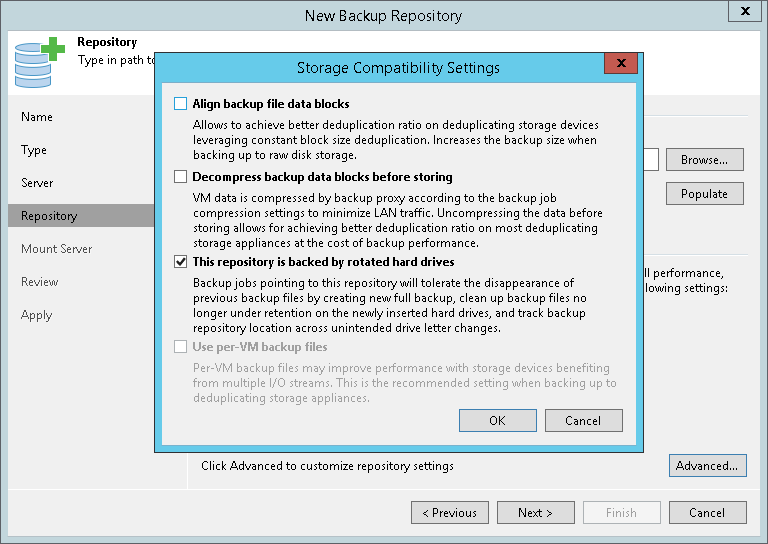The height and width of the screenshot is (544, 768).
Task: Click 'This repository is backed by rotated hard drives' label
Action: tap(323, 262)
